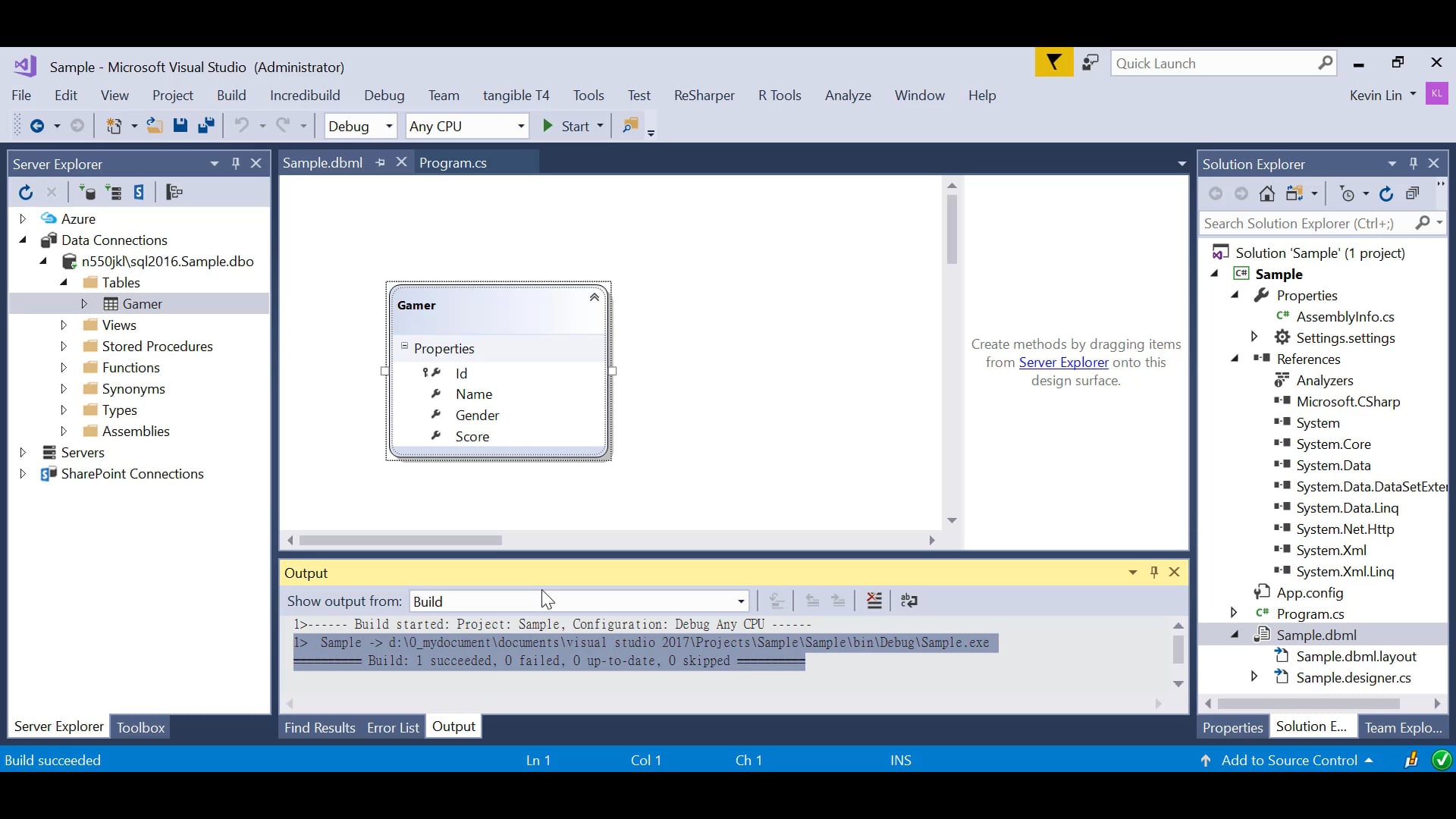Pin the Output window

click(x=1155, y=573)
